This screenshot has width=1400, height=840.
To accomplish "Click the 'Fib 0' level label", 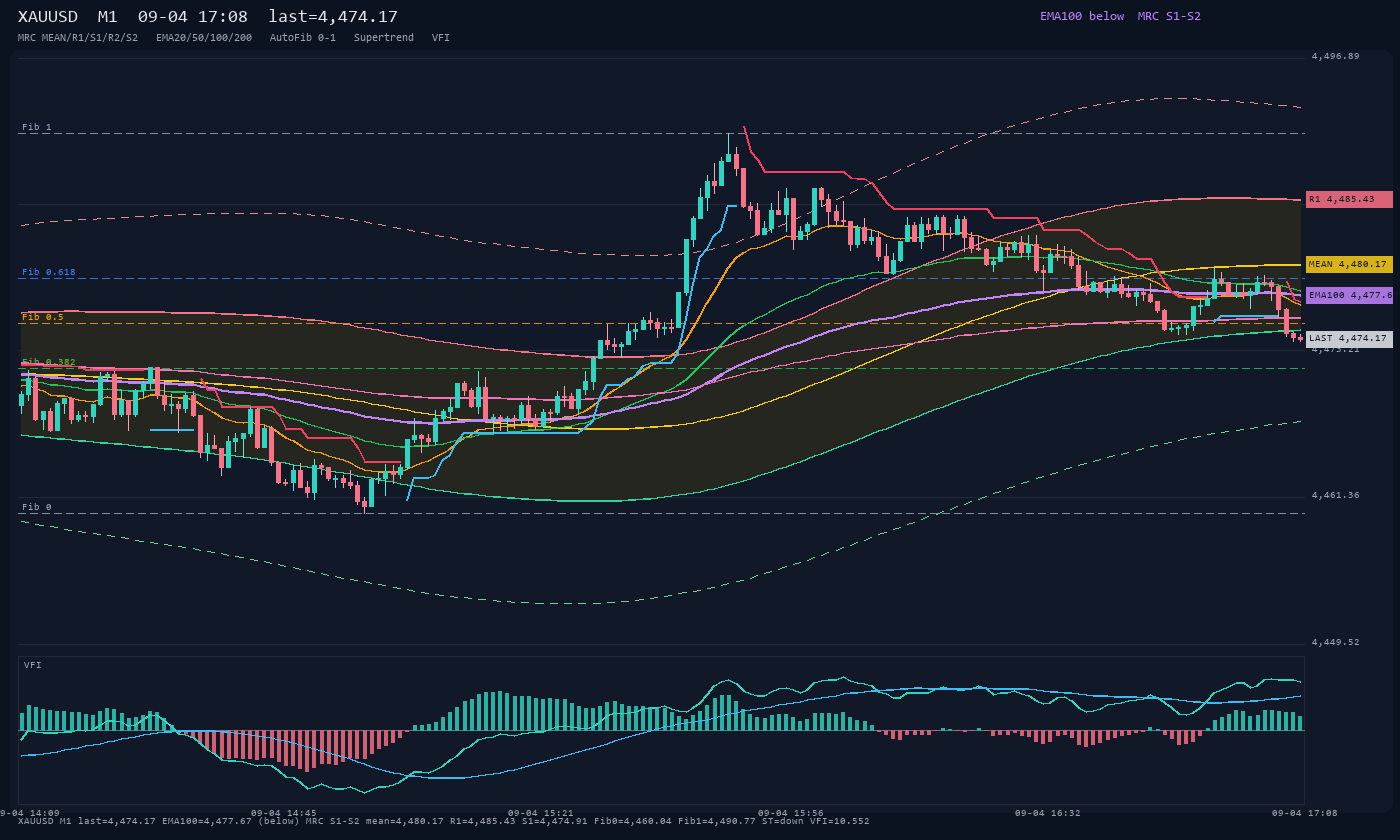I will (x=37, y=507).
